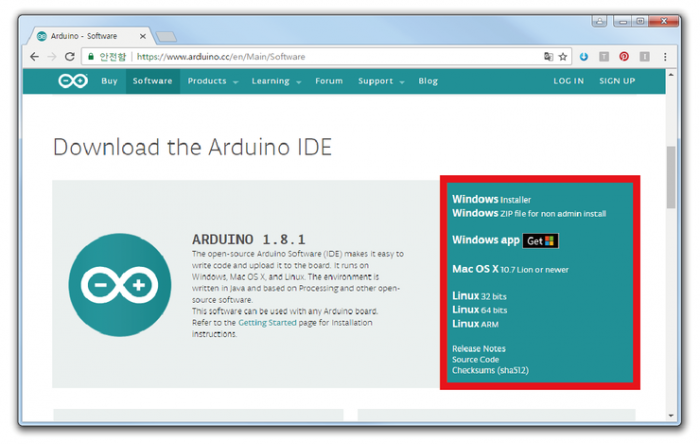
Task: Download Linux ARM version
Action: click(475, 324)
